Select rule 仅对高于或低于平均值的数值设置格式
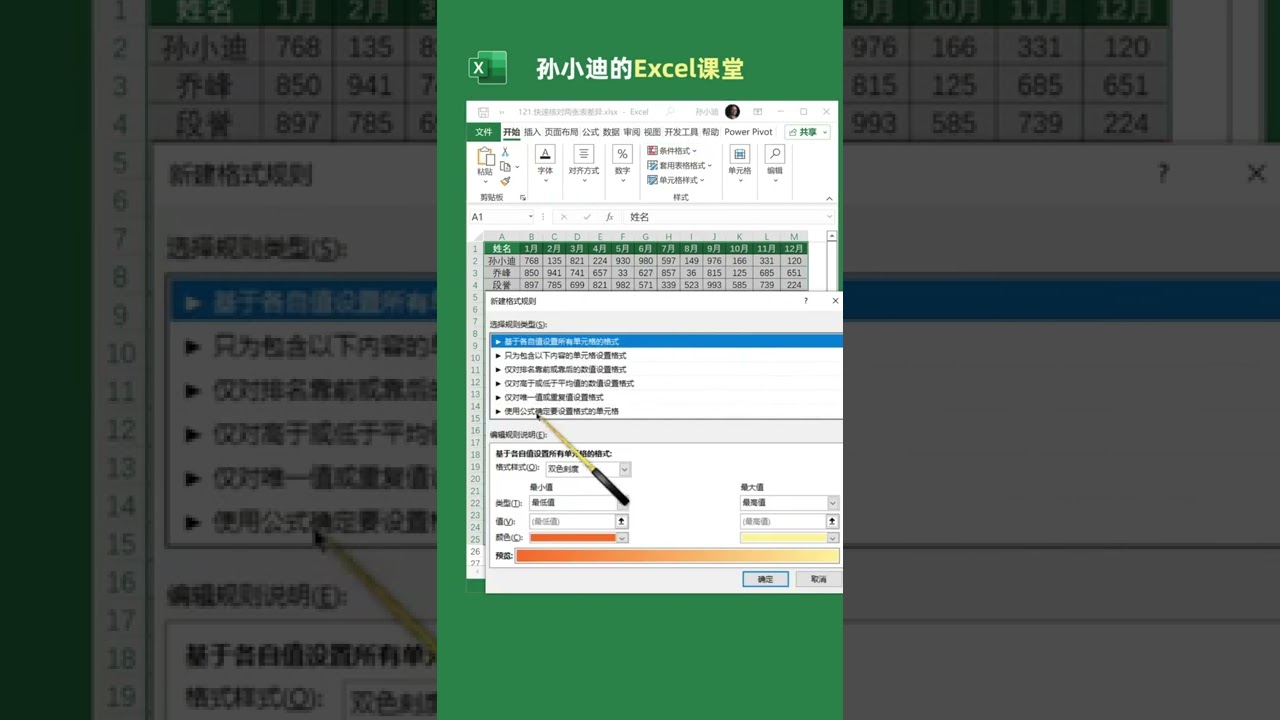This screenshot has width=1280, height=720. tap(667, 383)
